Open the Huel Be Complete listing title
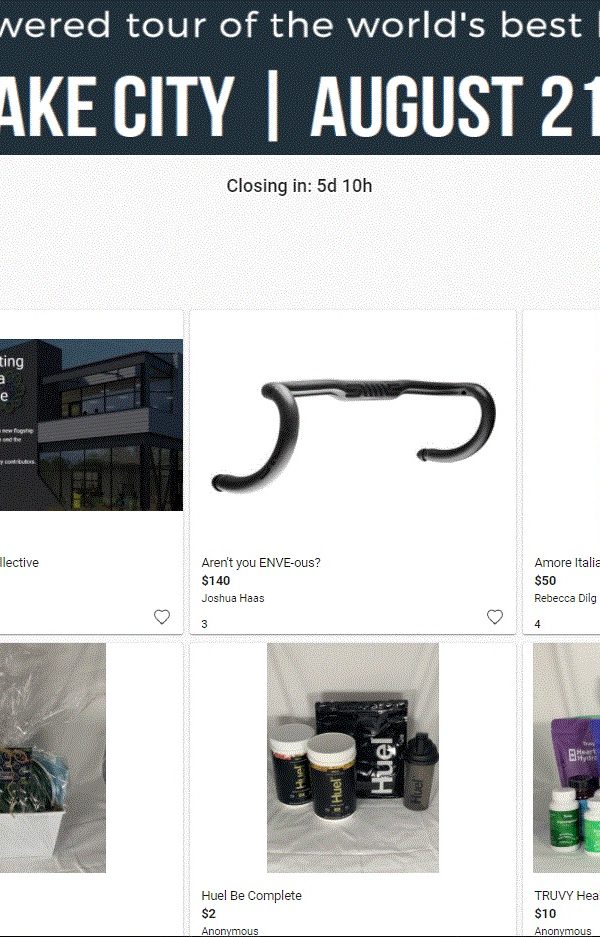This screenshot has height=937, width=600. click(251, 895)
